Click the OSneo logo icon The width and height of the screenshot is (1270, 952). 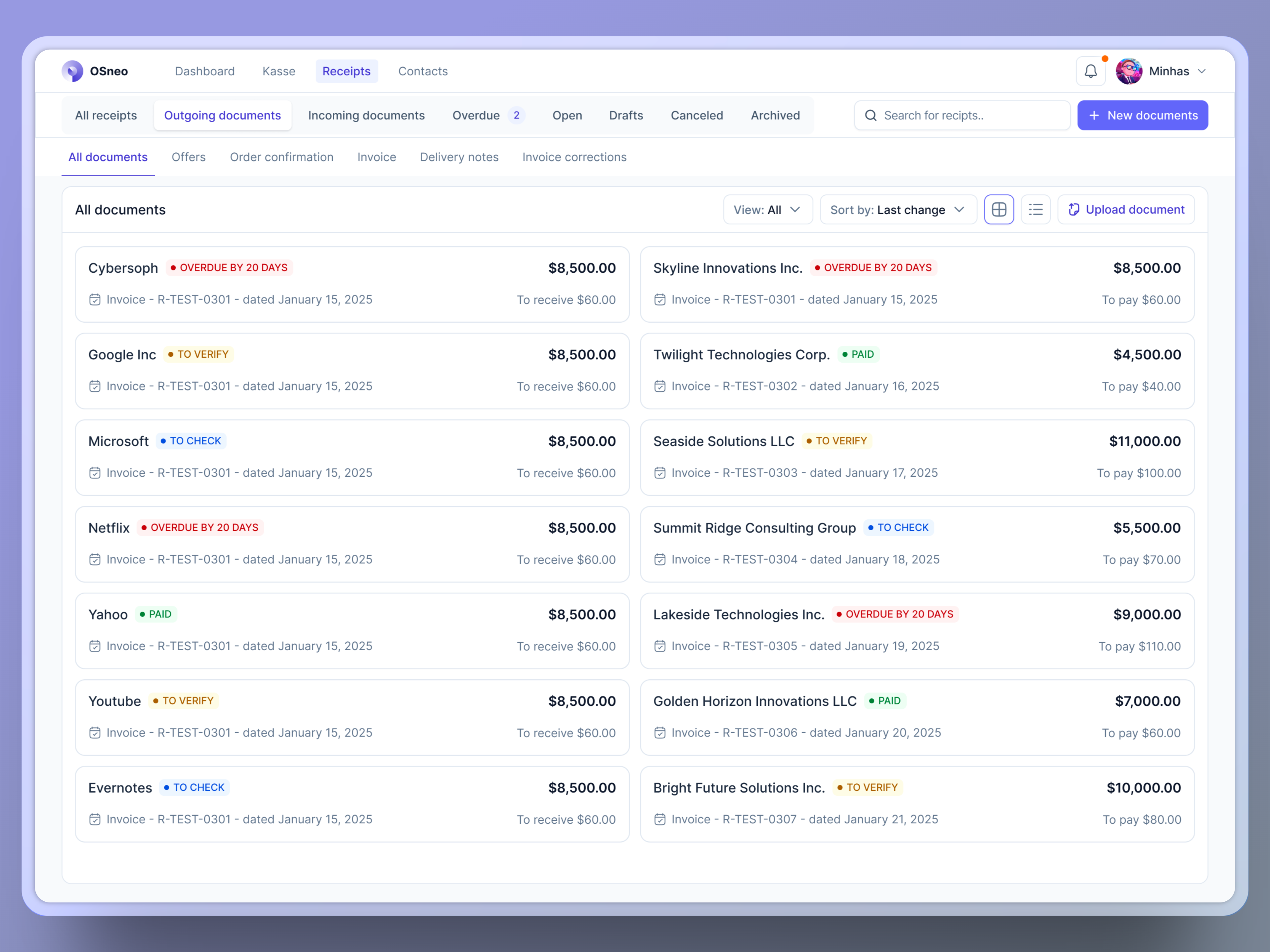point(72,71)
